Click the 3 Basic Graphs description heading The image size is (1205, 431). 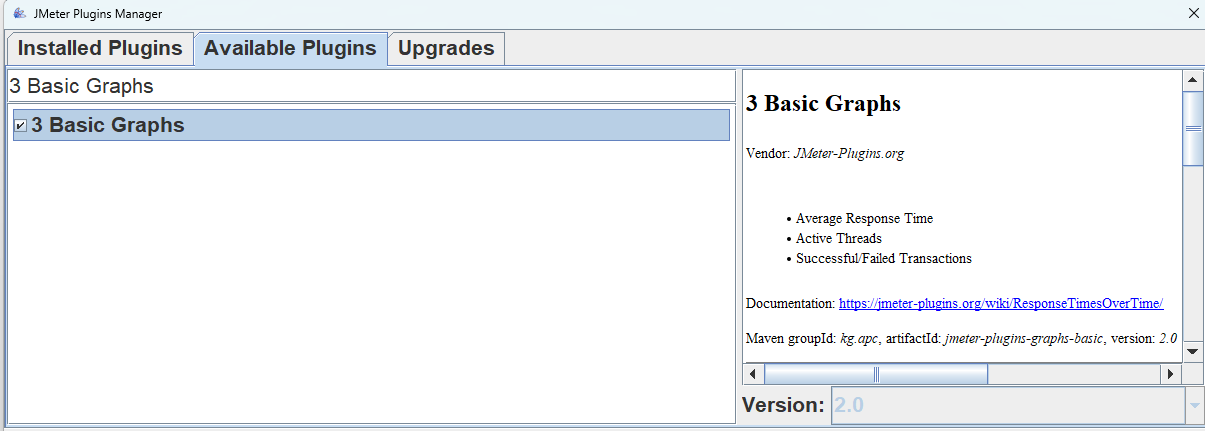coord(823,104)
